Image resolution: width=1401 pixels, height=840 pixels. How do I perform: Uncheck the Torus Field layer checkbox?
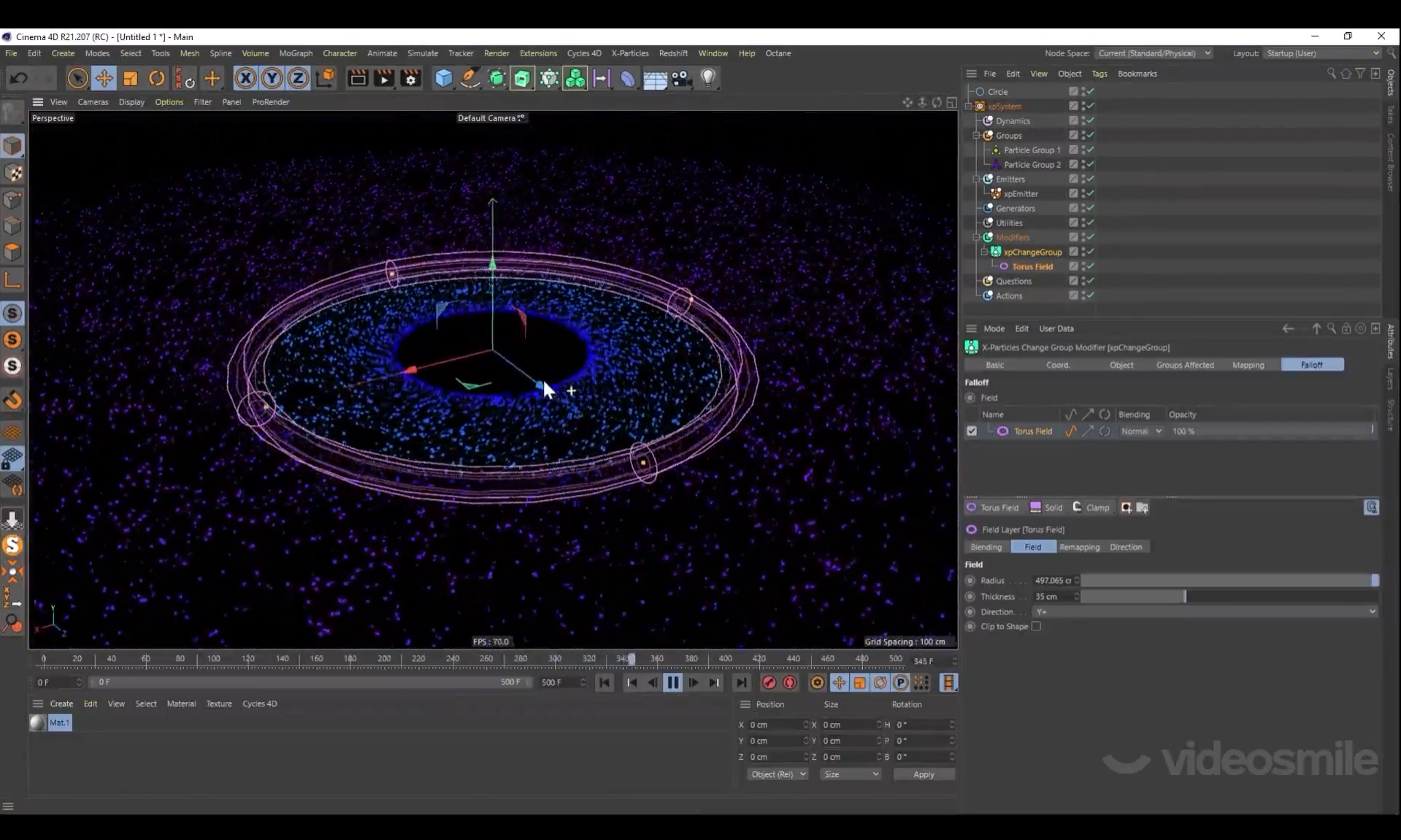pos(972,431)
